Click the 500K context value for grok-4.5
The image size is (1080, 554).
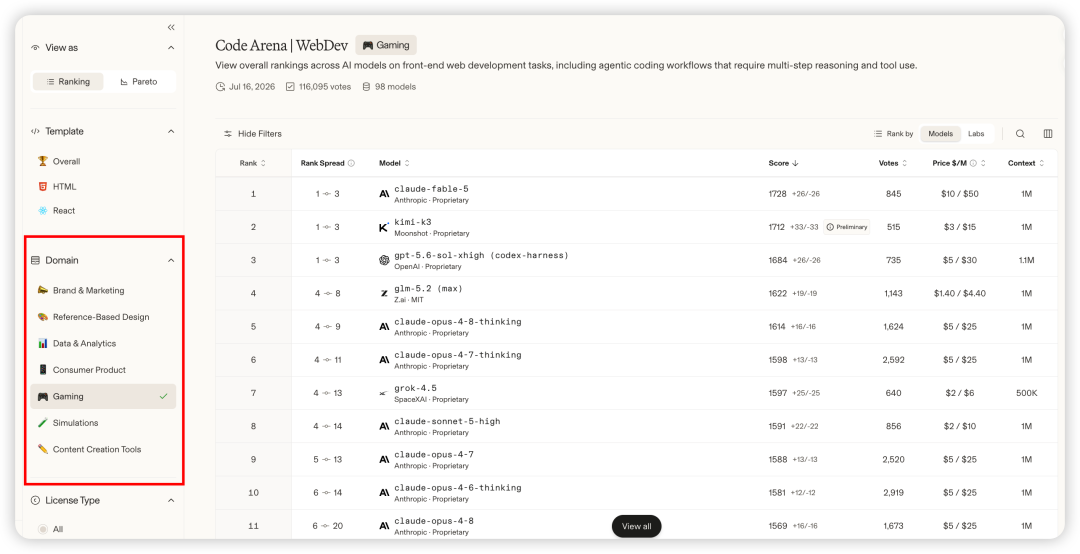(x=1026, y=393)
